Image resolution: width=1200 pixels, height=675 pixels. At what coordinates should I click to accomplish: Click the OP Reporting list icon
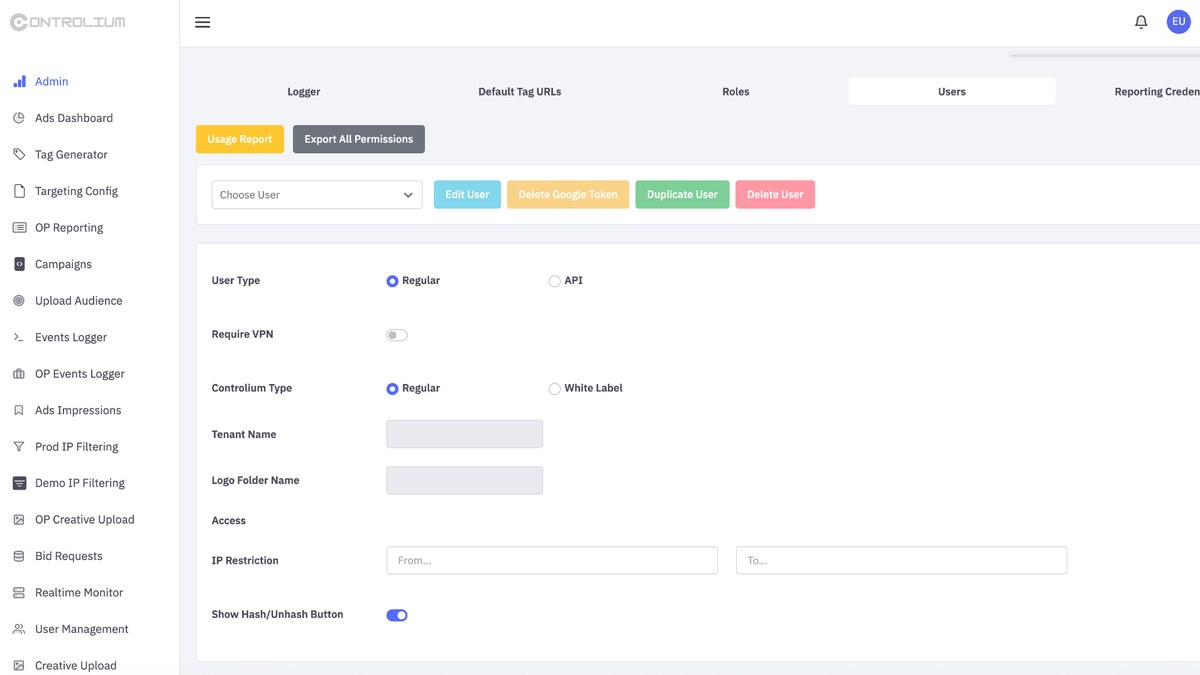19,227
